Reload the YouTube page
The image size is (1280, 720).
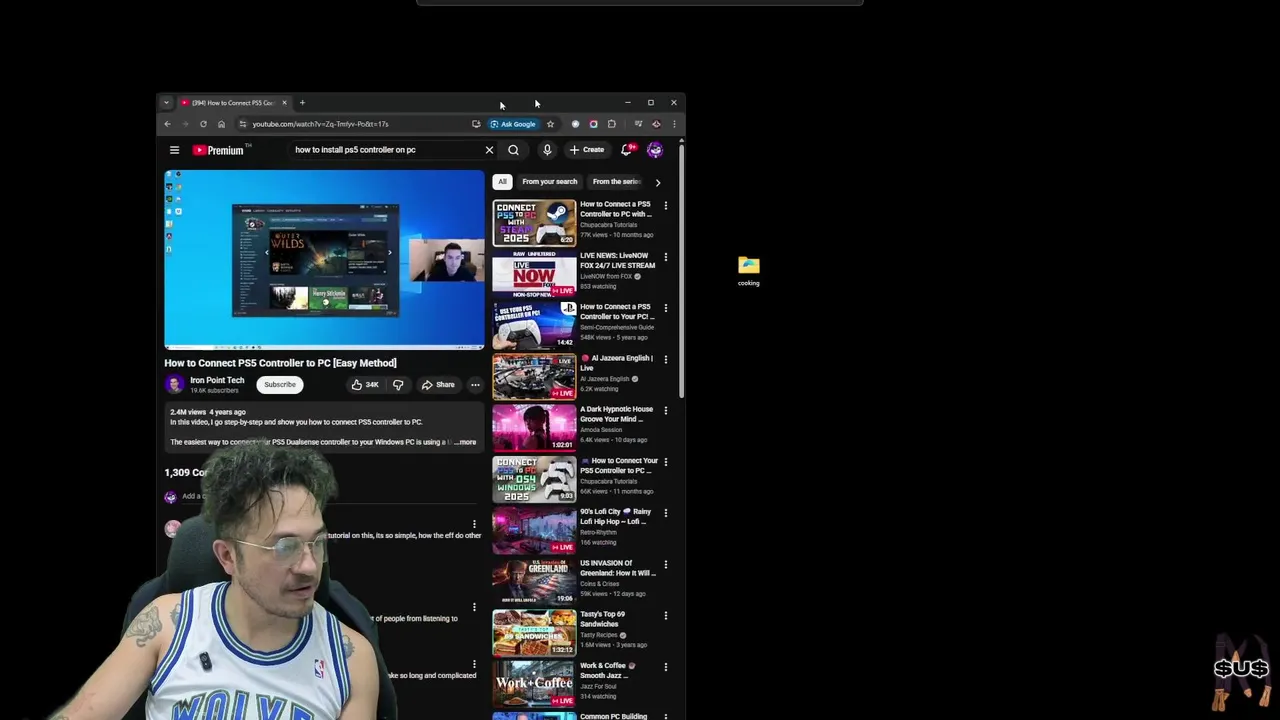click(x=203, y=124)
